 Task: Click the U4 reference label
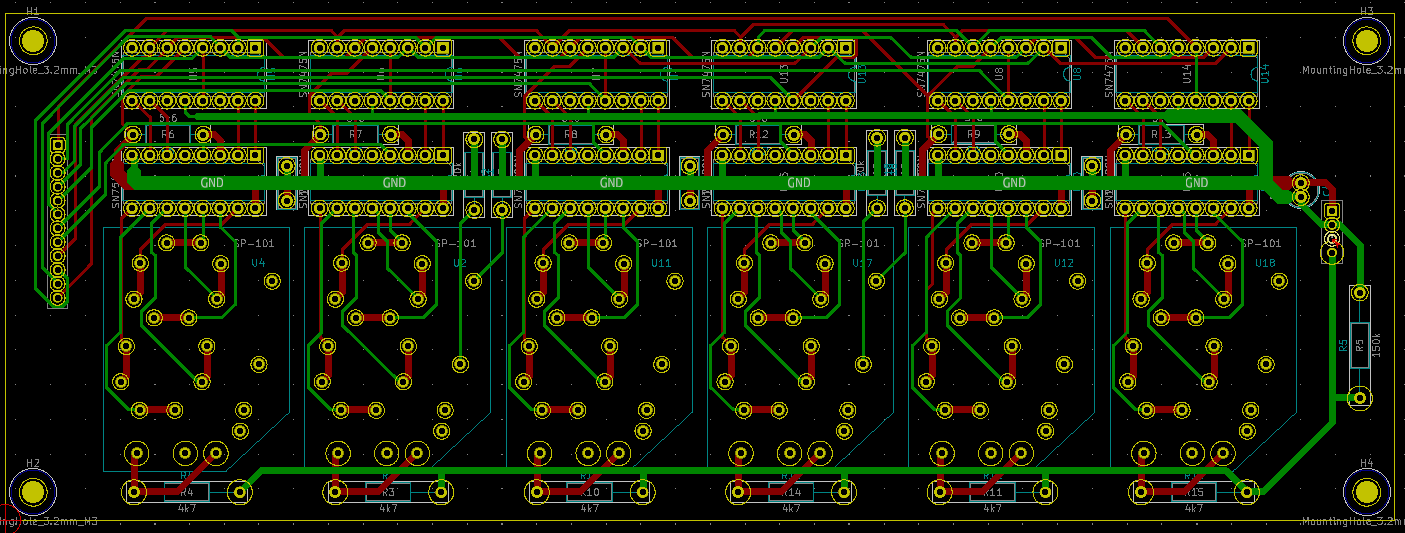pos(258,263)
